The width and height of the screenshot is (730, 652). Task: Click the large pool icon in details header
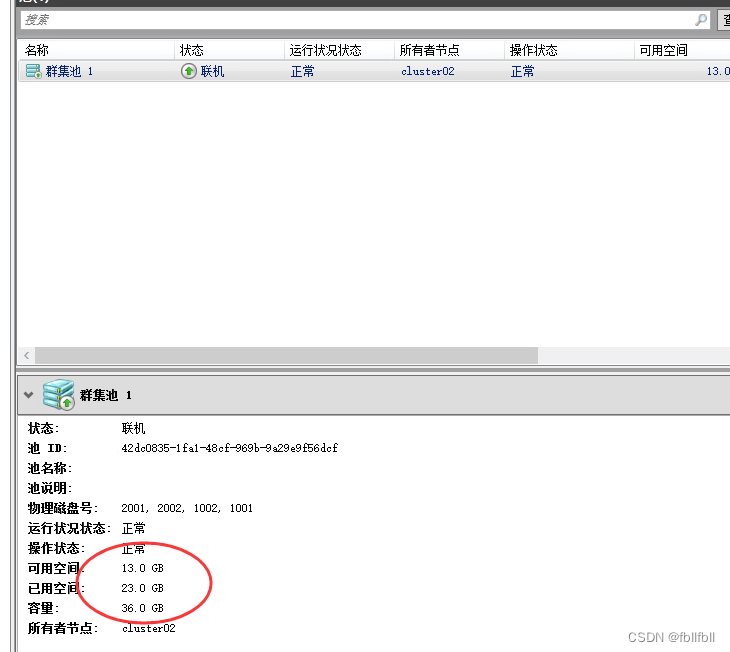click(59, 395)
